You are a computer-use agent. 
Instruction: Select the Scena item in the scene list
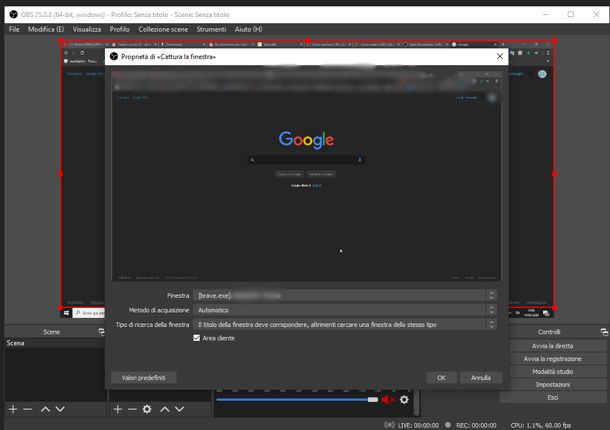click(x=55, y=343)
